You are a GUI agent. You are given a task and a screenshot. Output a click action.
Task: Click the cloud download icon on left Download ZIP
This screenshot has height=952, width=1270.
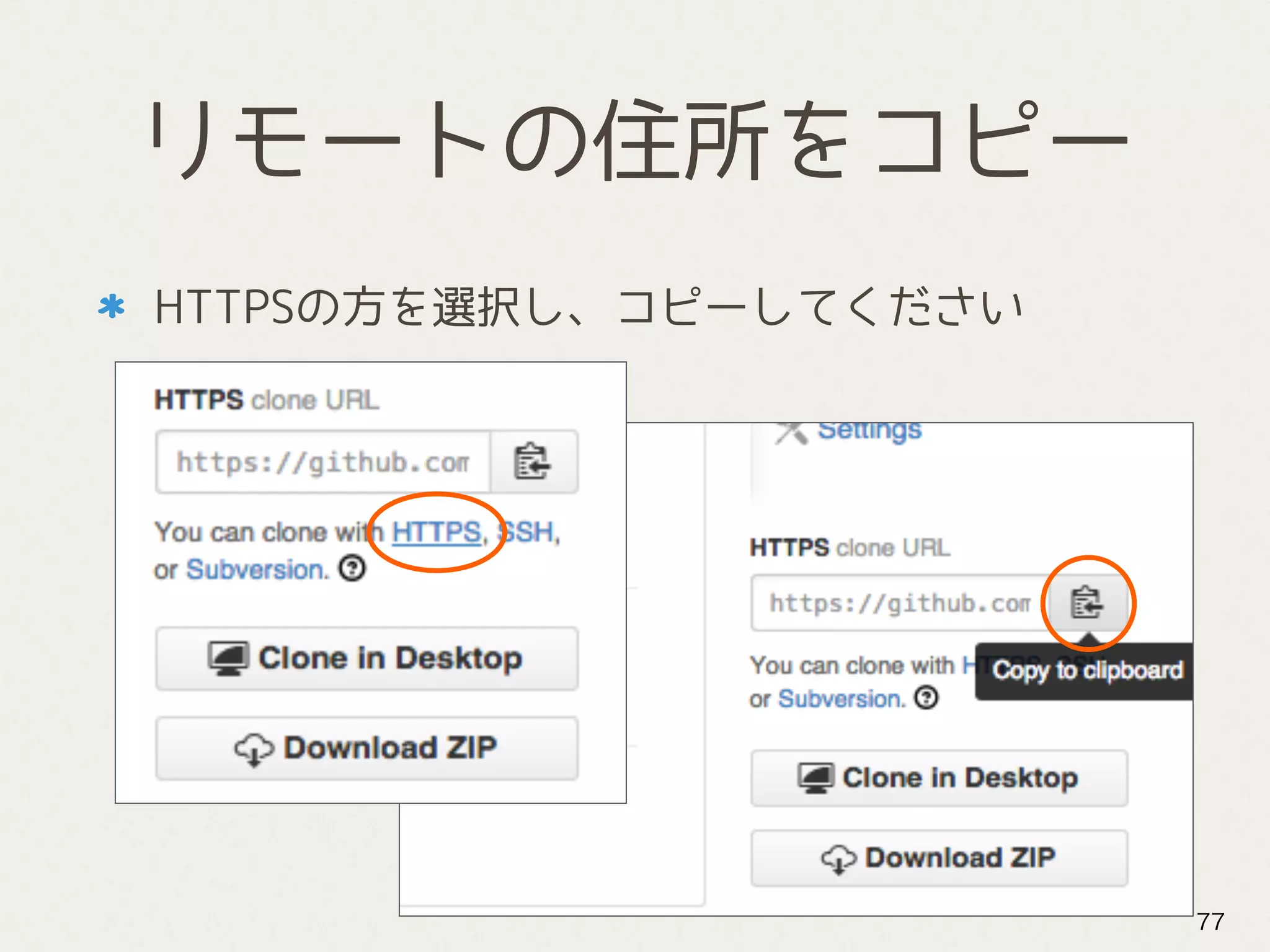pos(253,749)
